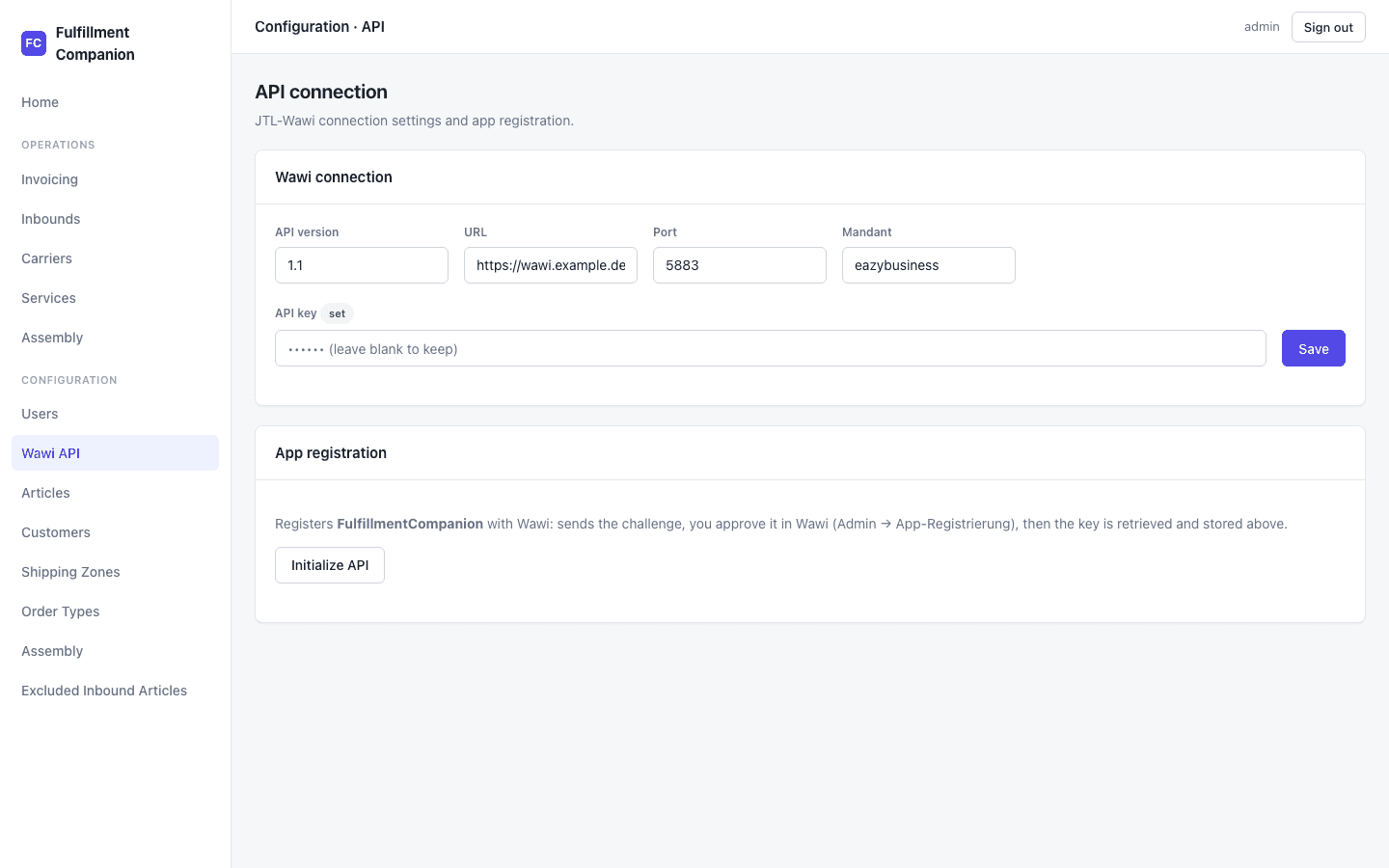Open the Home page
Screen dimensions: 1389x868
tap(115, 102)
